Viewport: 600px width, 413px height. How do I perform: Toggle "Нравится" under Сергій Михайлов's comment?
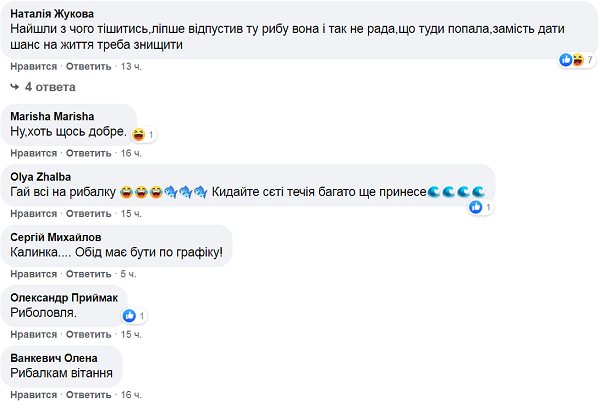[33, 274]
